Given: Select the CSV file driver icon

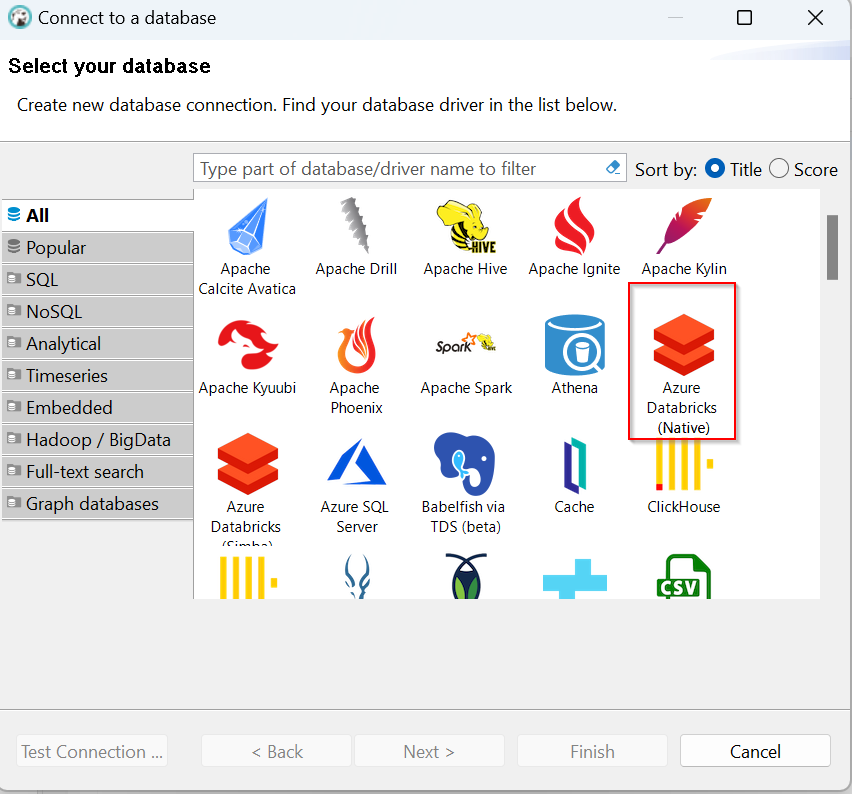Looking at the screenshot, I should [x=684, y=577].
